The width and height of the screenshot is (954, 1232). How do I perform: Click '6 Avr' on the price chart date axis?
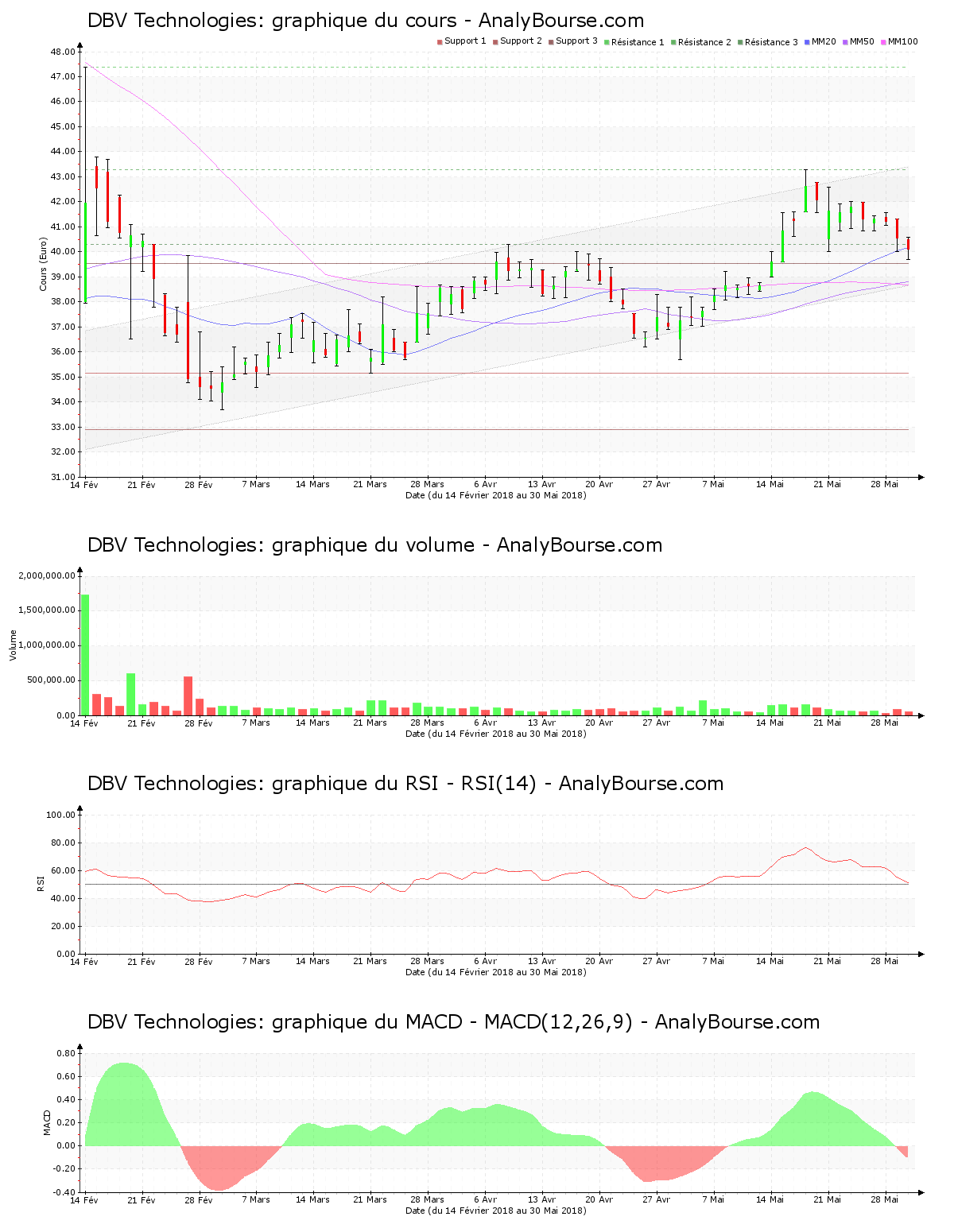[485, 484]
